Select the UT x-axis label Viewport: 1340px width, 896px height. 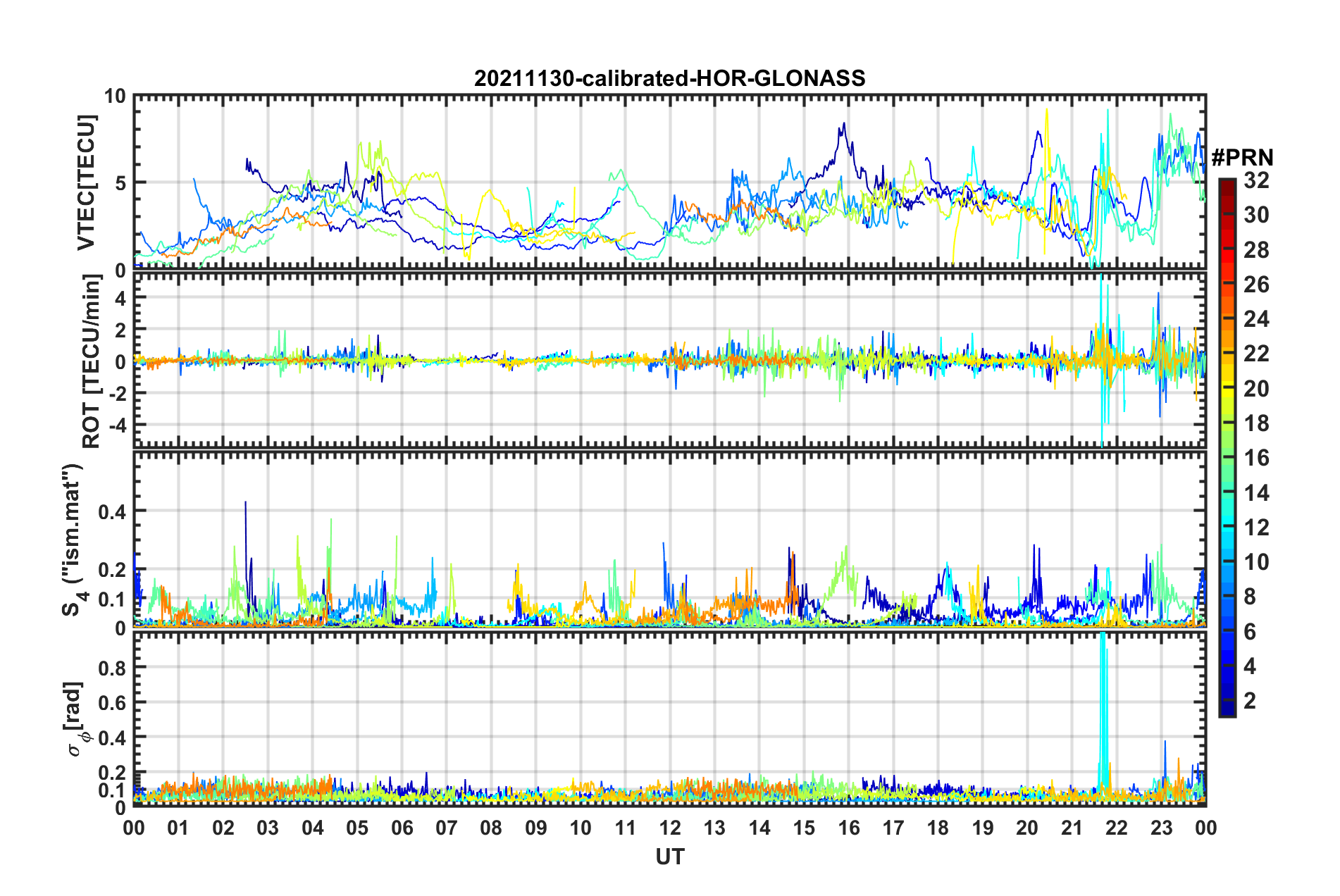point(669,857)
